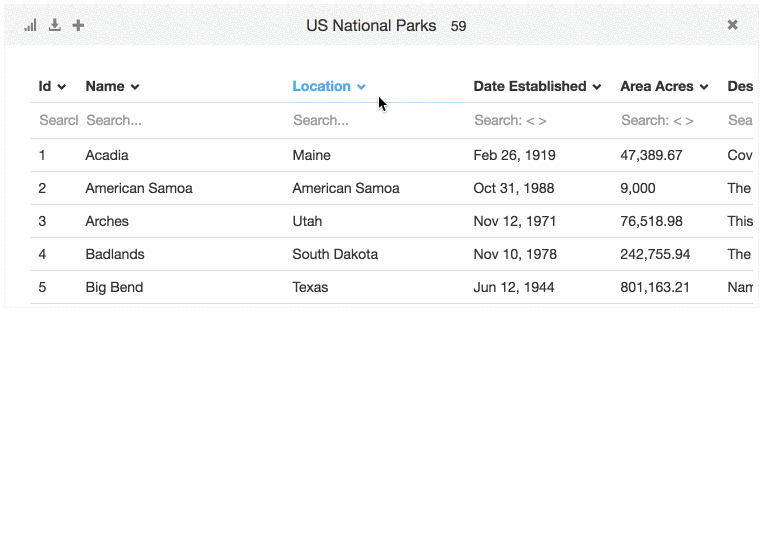This screenshot has width=760, height=546.
Task: Click the bar chart icon
Action: pyautogui.click(x=30, y=25)
